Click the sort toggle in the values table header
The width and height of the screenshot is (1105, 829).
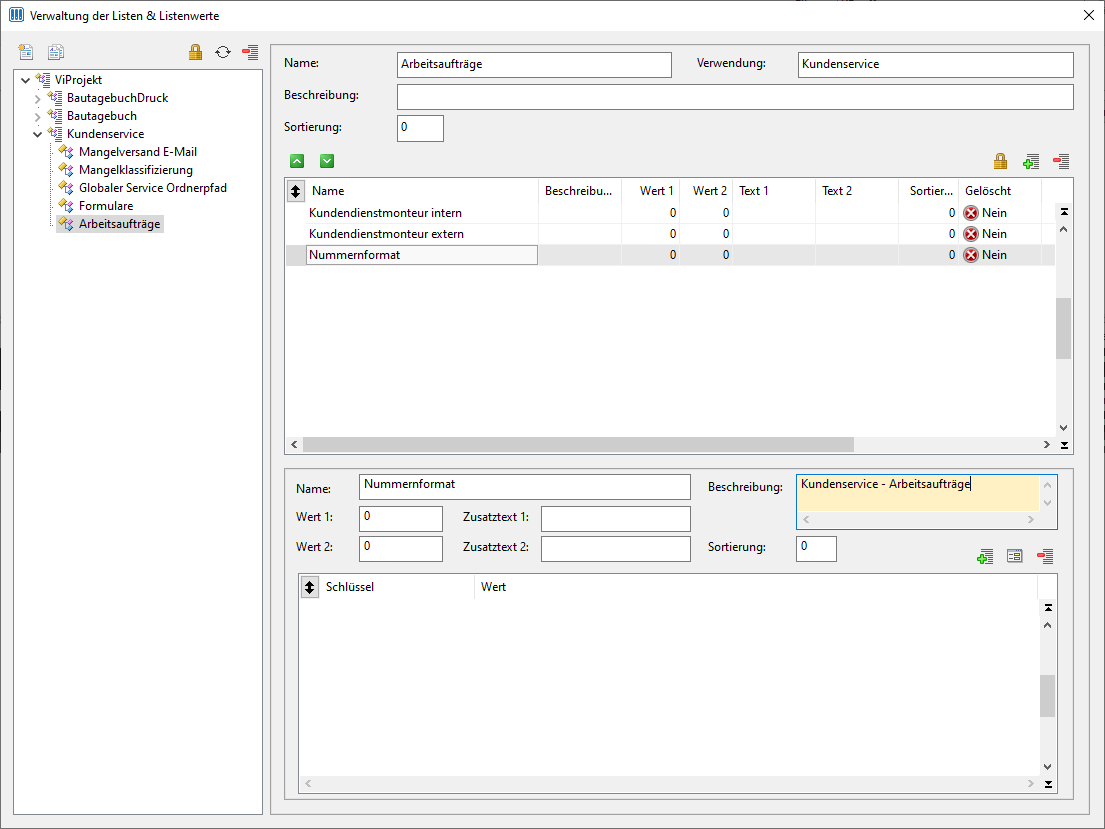(295, 191)
